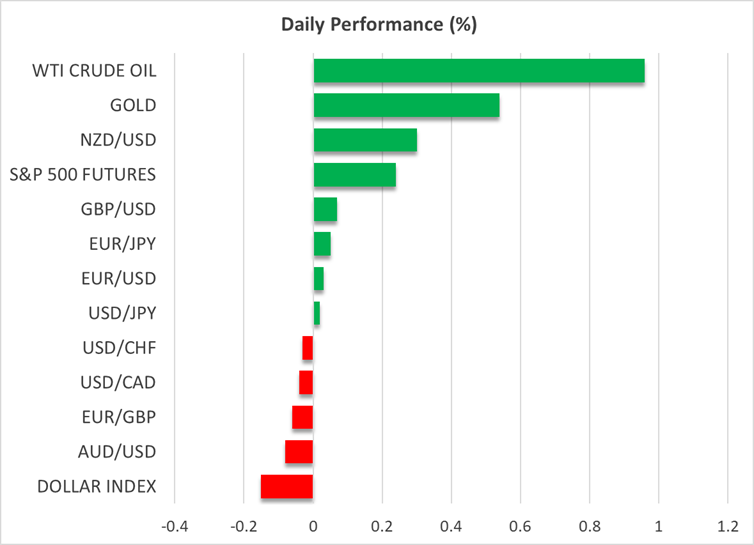Select the WTI Crude Oil green bar
Image resolution: width=754 pixels, height=545 pixels.
click(478, 71)
